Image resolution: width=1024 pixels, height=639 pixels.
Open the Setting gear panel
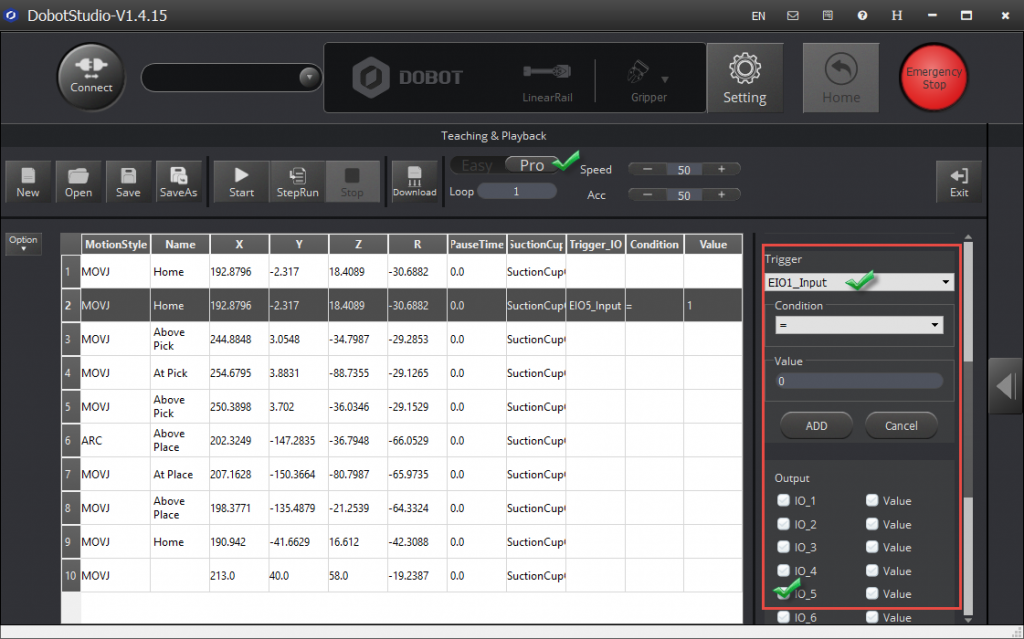[x=744, y=78]
